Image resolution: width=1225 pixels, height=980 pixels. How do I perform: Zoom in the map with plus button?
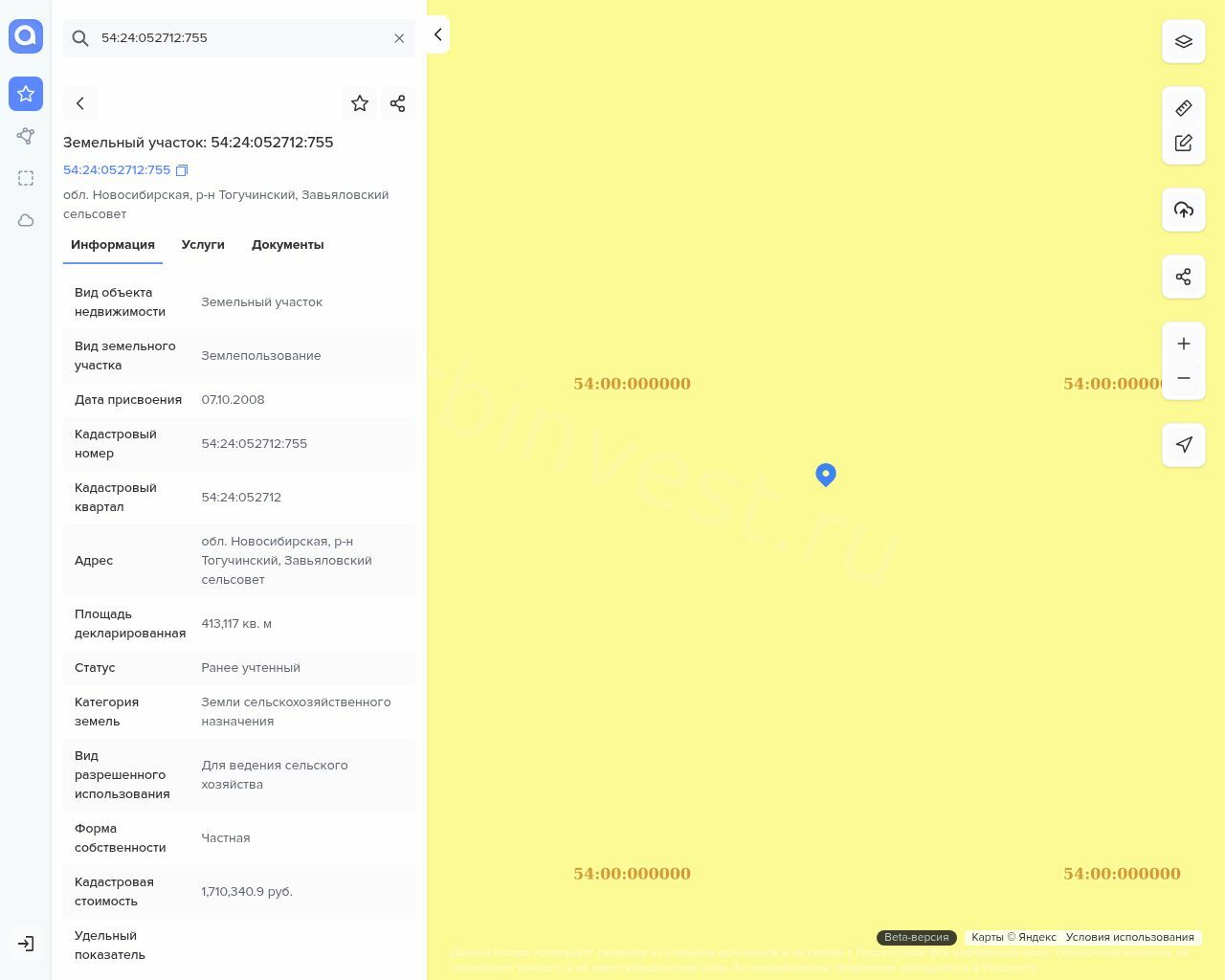tap(1184, 344)
